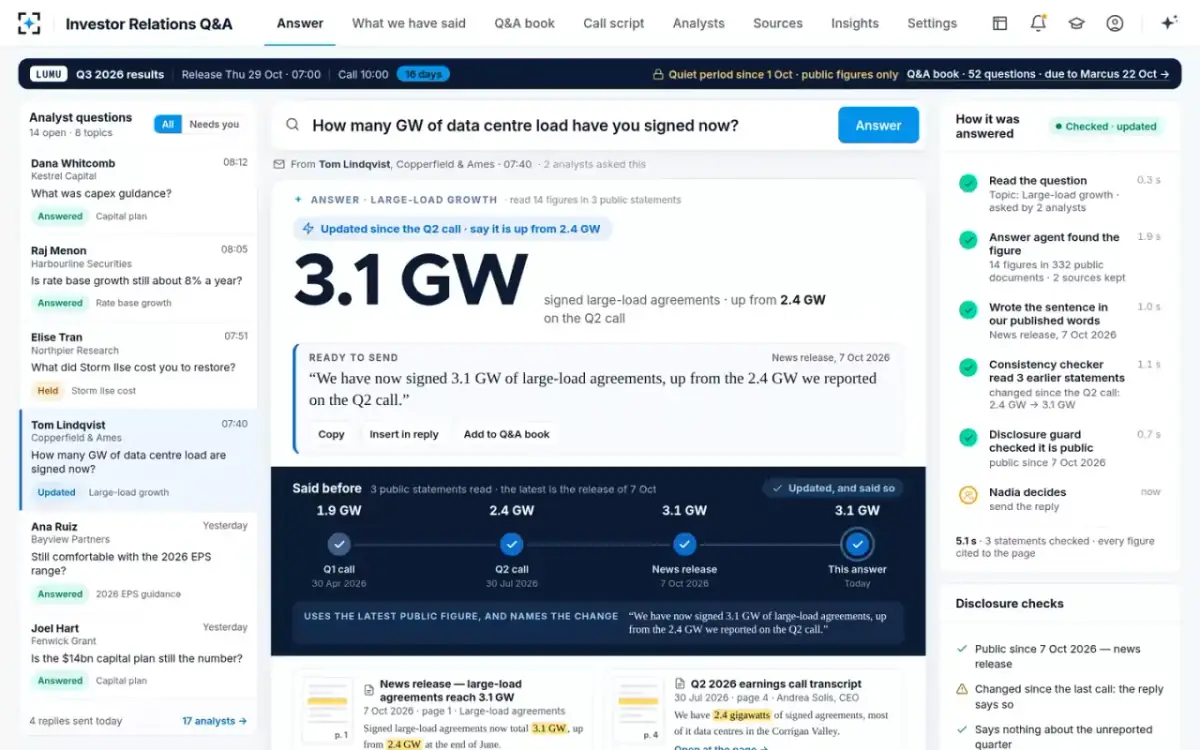Open the Sources tab
Image resolution: width=1200 pixels, height=750 pixels.
coord(778,23)
